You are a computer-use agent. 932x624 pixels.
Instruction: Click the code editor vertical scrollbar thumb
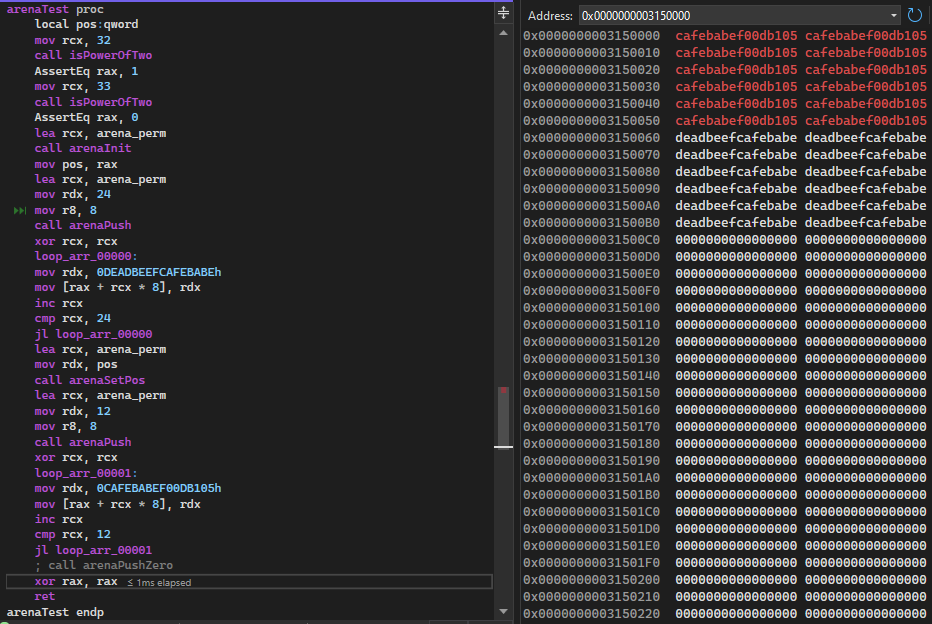[503, 416]
